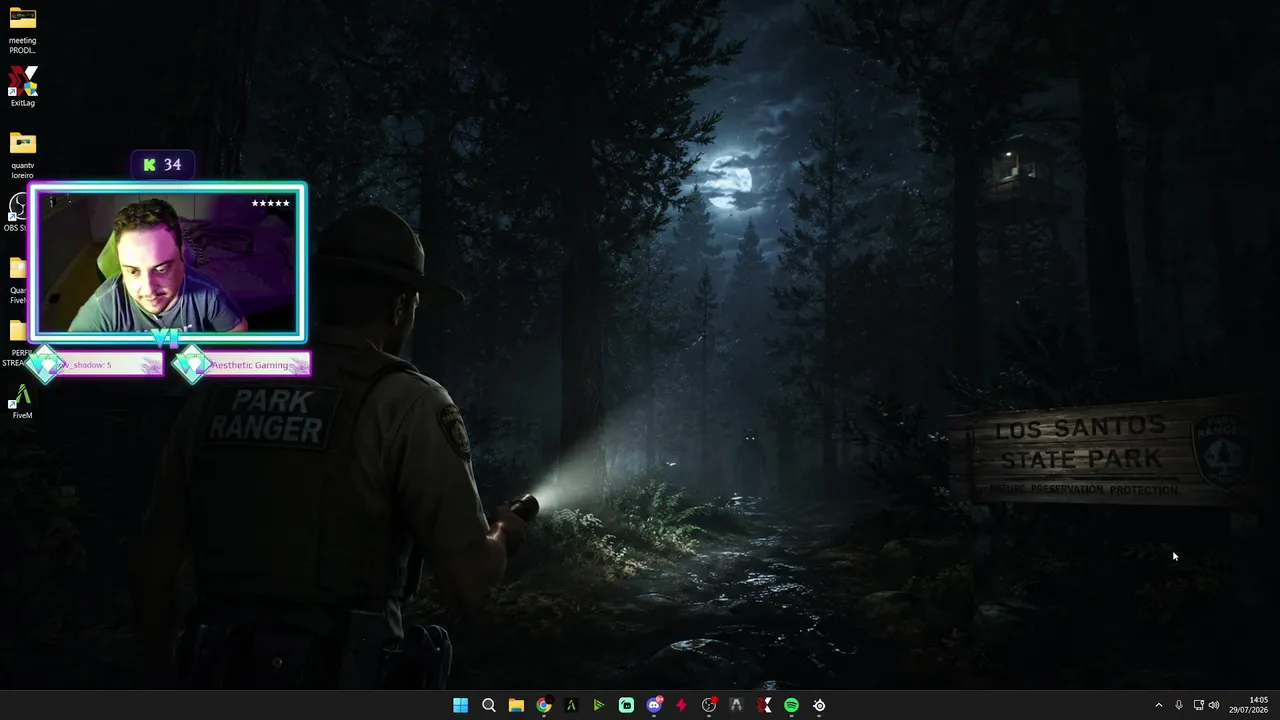The image size is (1280, 720).
Task: Click the volume speaker tray icon
Action: [x=1214, y=705]
